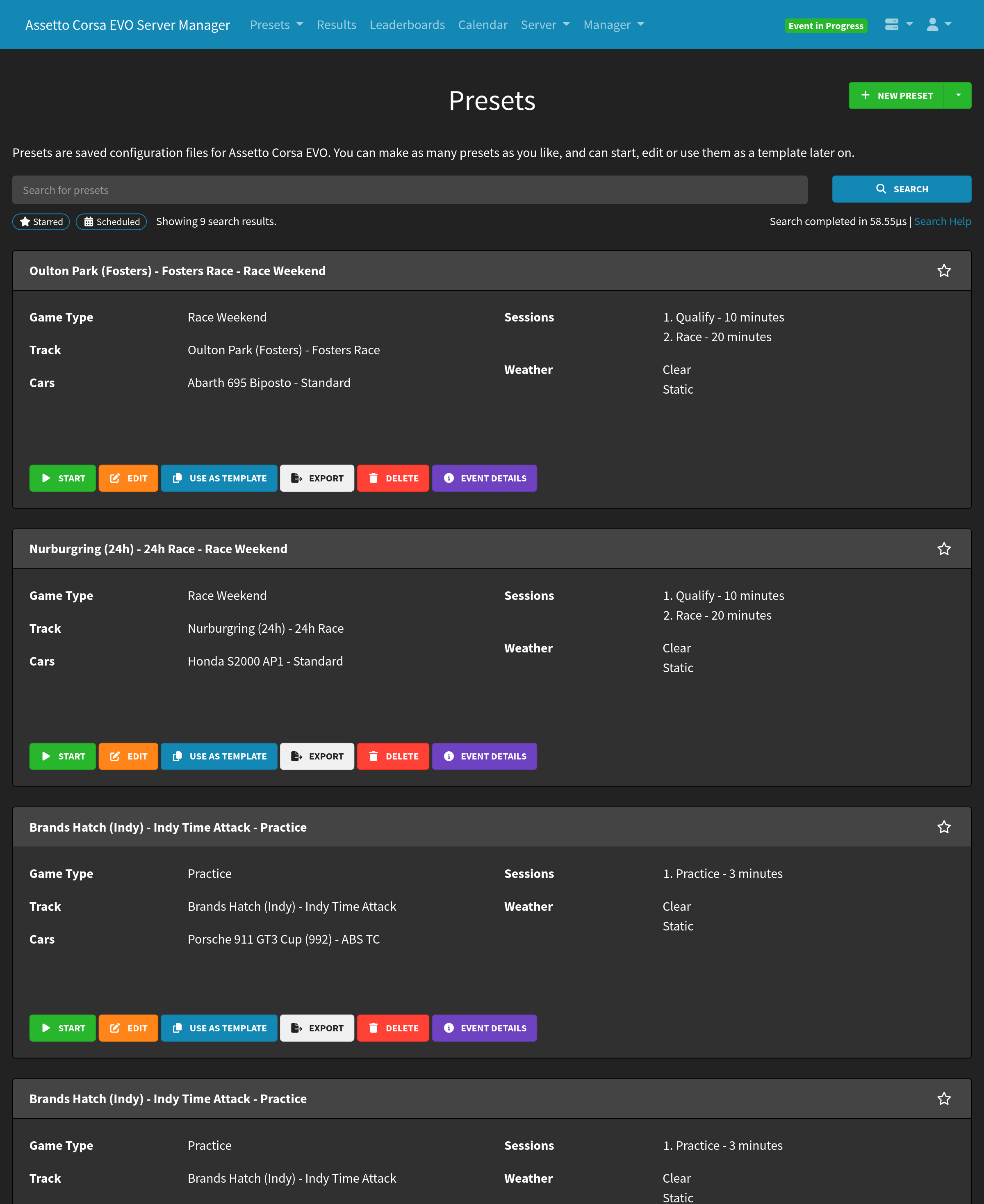
Task: Export the Nurburgring 24h Race preset
Action: tap(317, 756)
